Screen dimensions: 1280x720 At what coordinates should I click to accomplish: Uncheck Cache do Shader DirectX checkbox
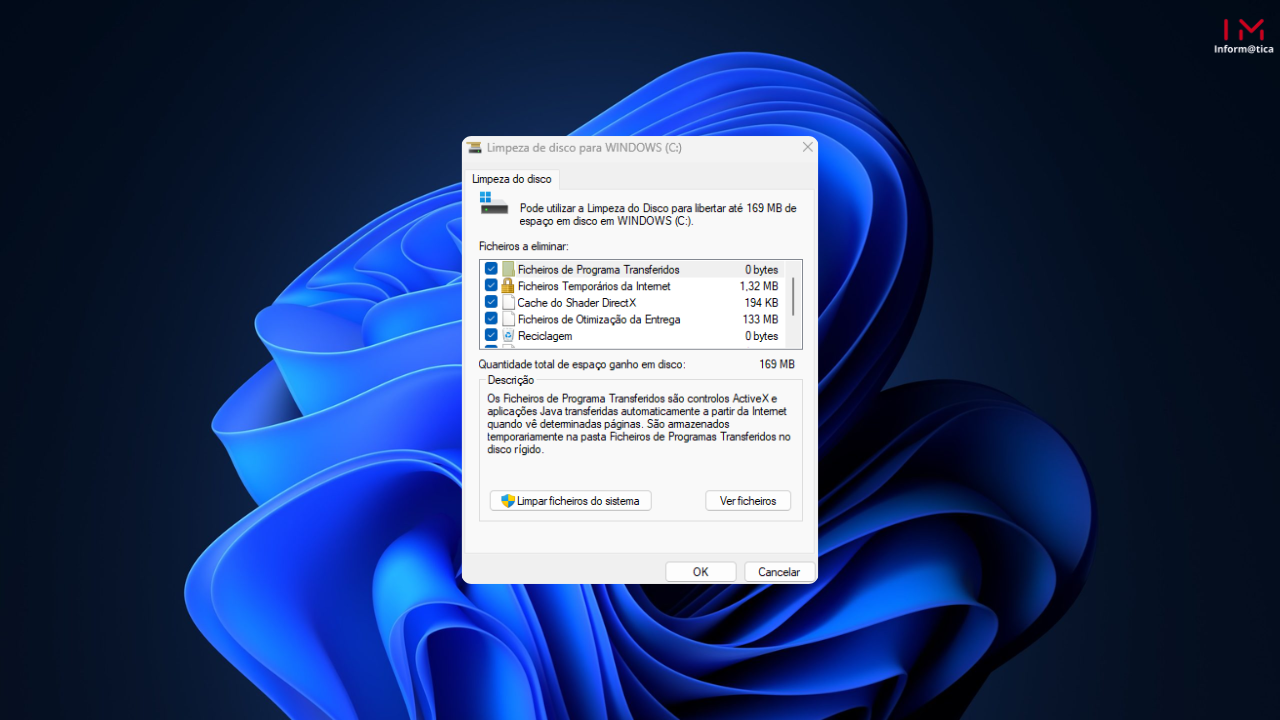(491, 302)
